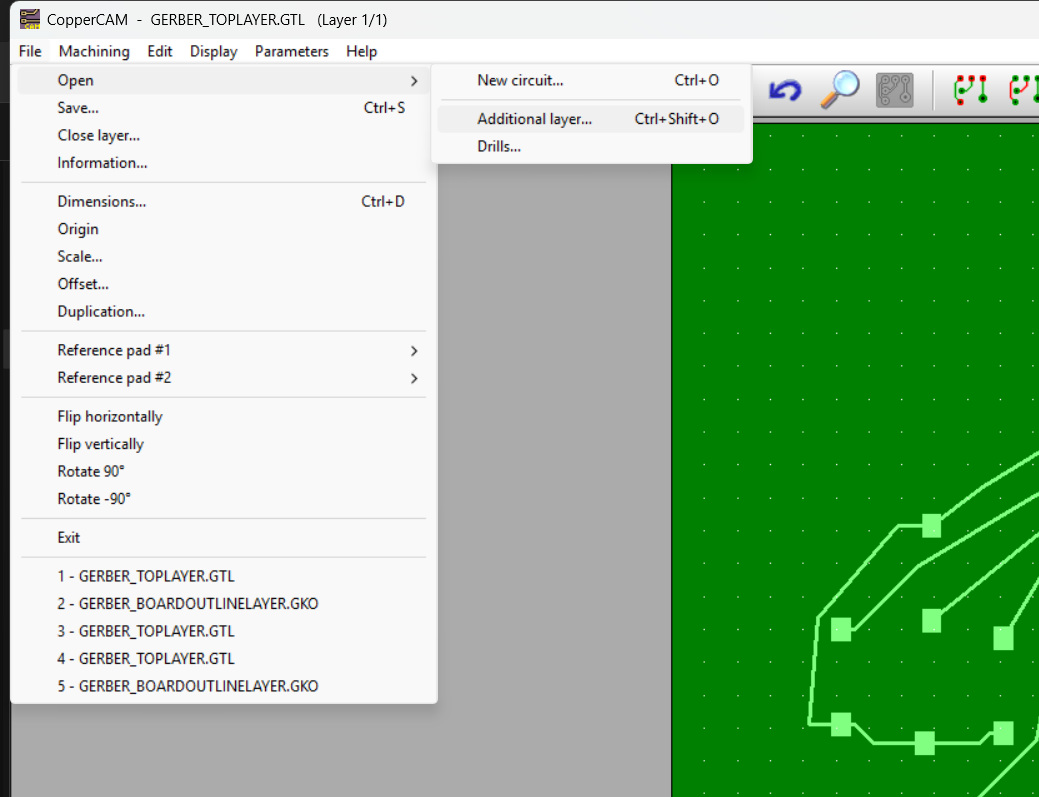Select the magnifying glass zoom tool
Screen dimensions: 1039x797
[840, 89]
